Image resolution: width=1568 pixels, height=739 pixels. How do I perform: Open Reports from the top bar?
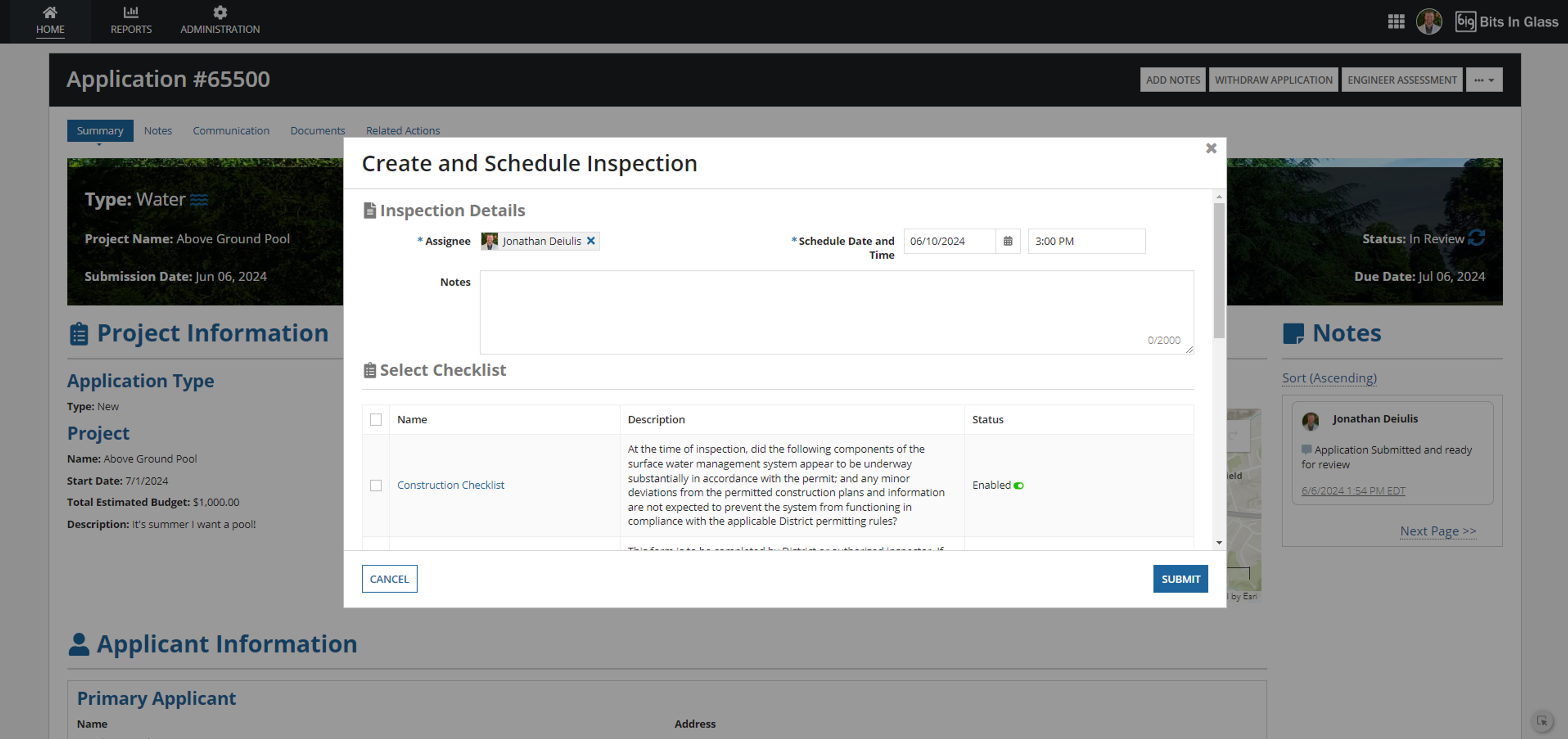131,21
